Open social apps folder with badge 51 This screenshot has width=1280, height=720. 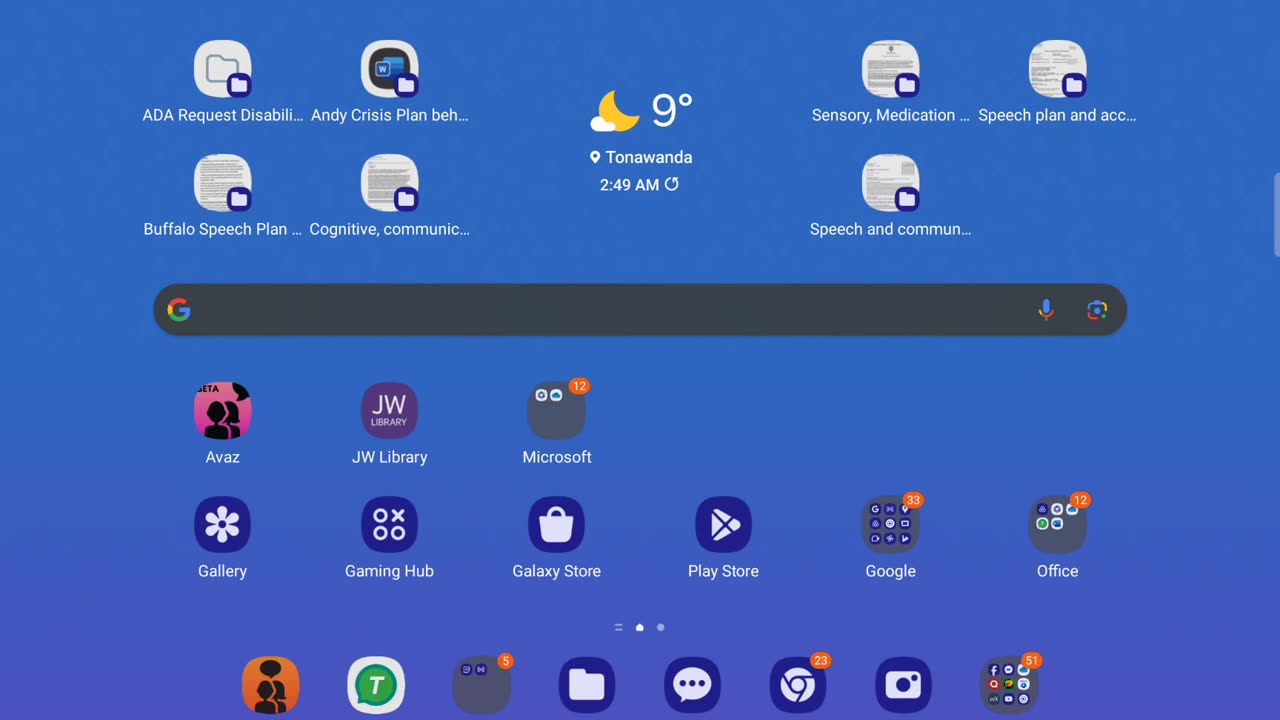pos(1009,686)
